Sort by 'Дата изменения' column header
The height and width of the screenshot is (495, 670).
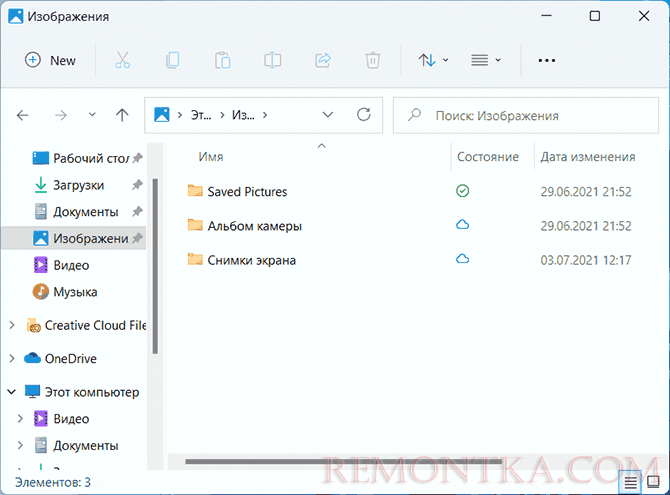point(588,157)
